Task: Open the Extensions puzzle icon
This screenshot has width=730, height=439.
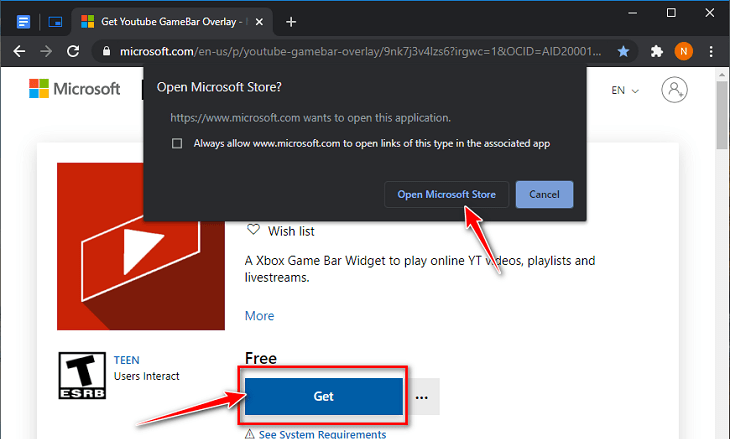Action: [657, 50]
